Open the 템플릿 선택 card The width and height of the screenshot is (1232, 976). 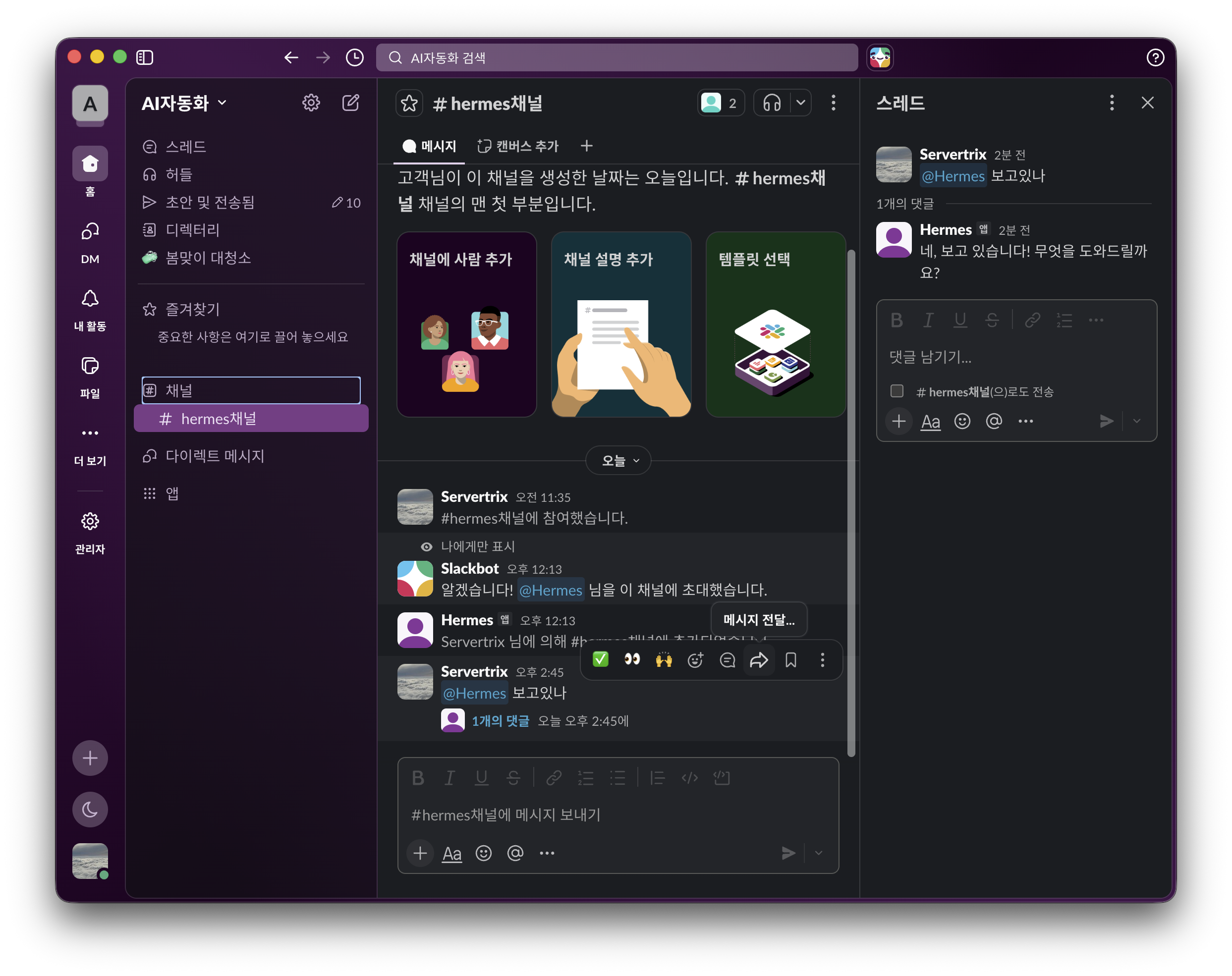point(776,324)
